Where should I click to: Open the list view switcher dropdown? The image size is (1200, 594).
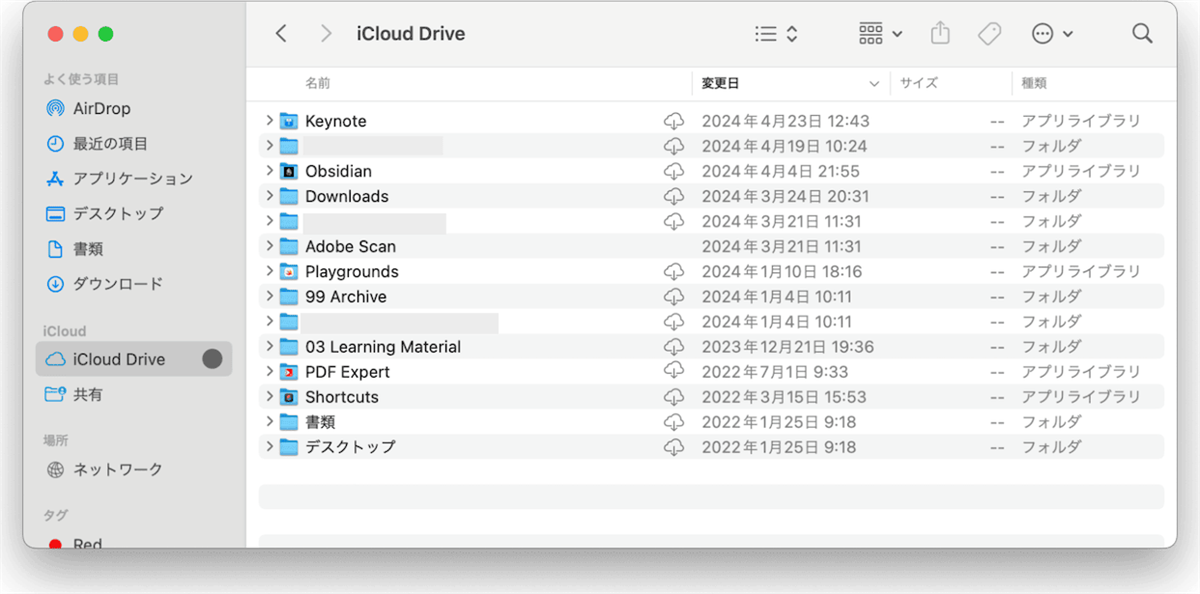776,34
